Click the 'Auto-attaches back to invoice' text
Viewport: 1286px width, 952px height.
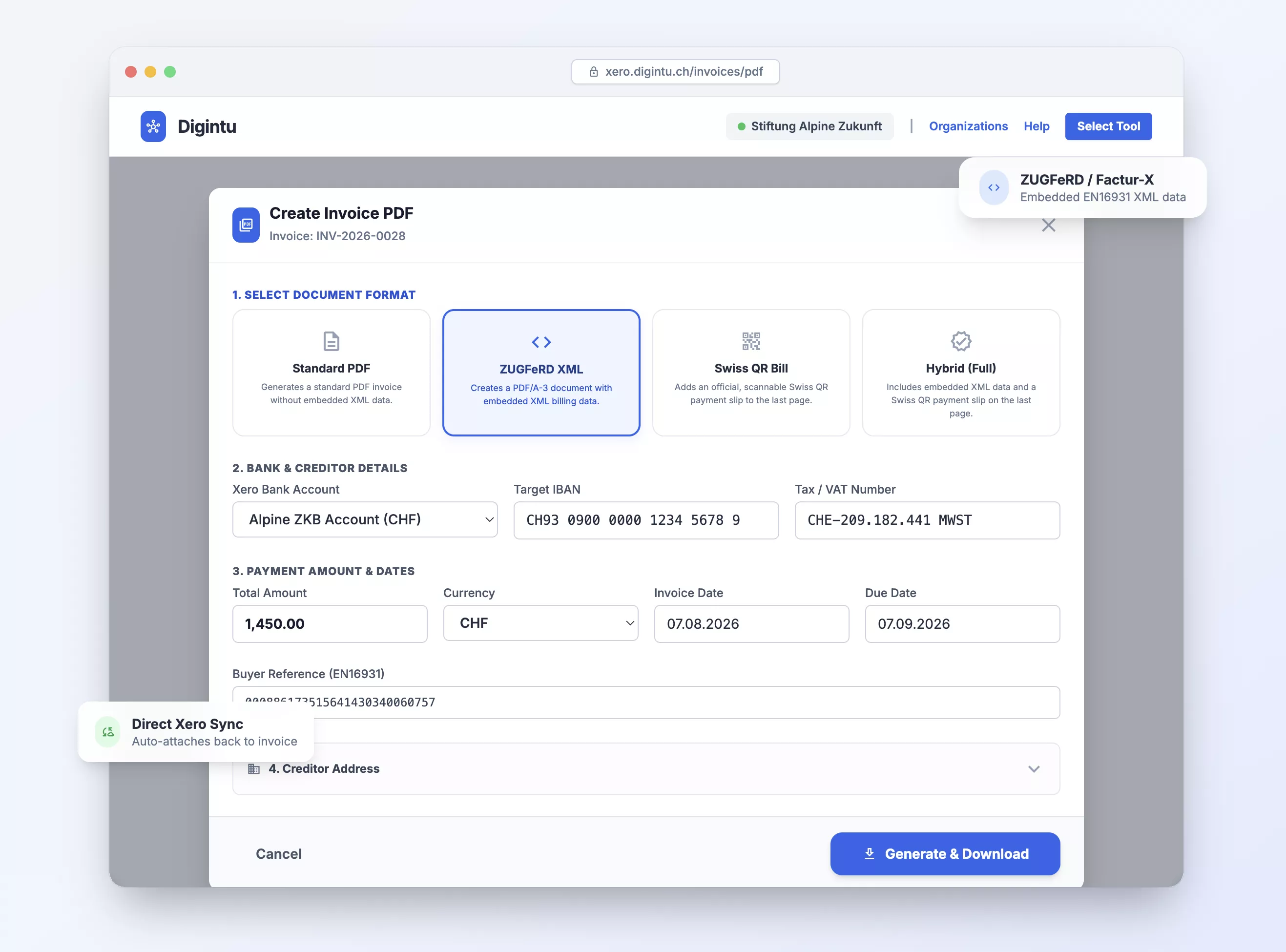coord(214,741)
